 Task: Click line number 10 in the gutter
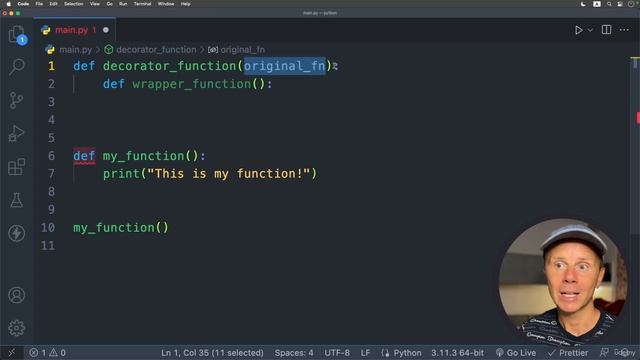(48, 227)
